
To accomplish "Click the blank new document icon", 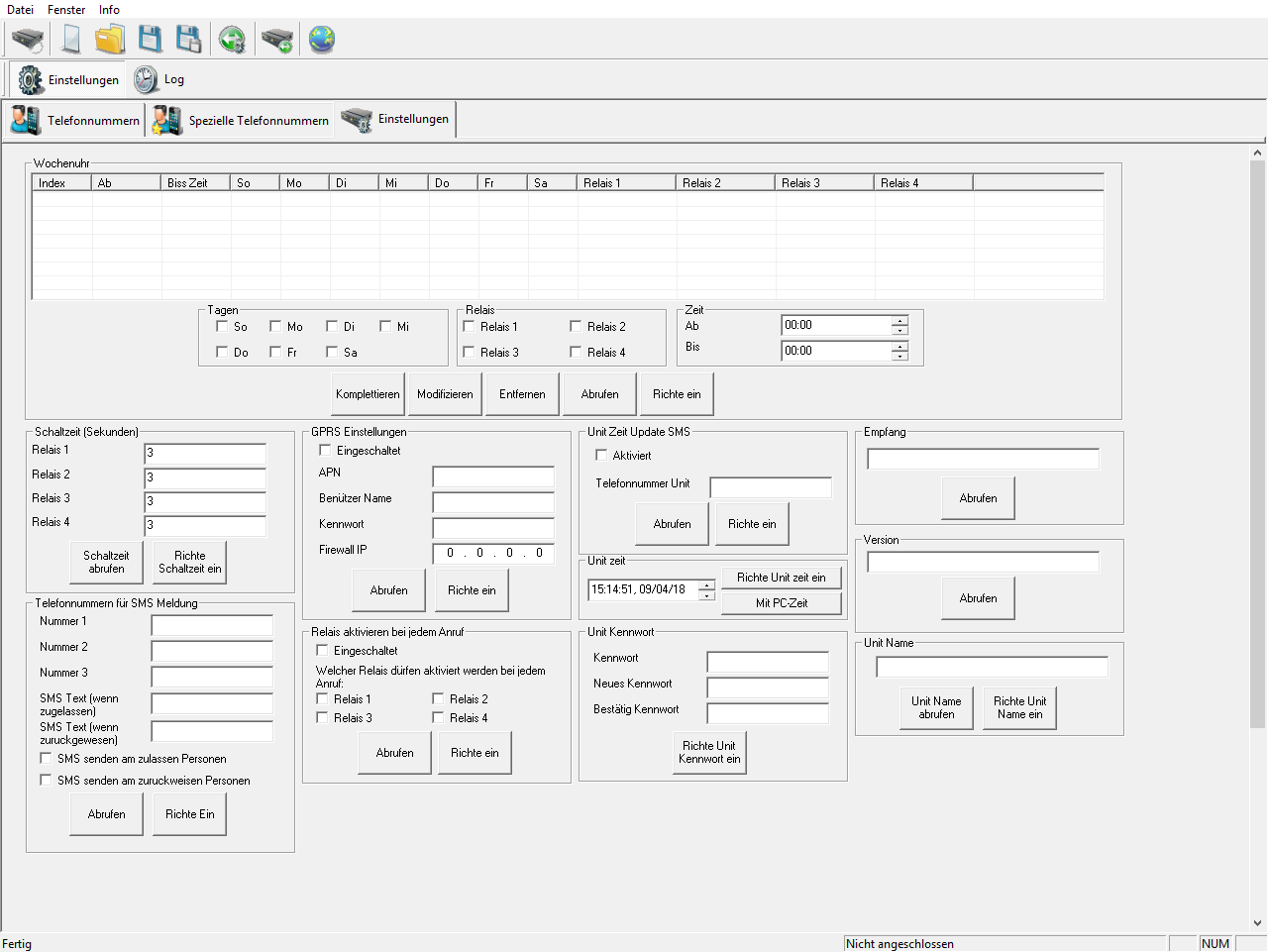I will click(x=71, y=40).
